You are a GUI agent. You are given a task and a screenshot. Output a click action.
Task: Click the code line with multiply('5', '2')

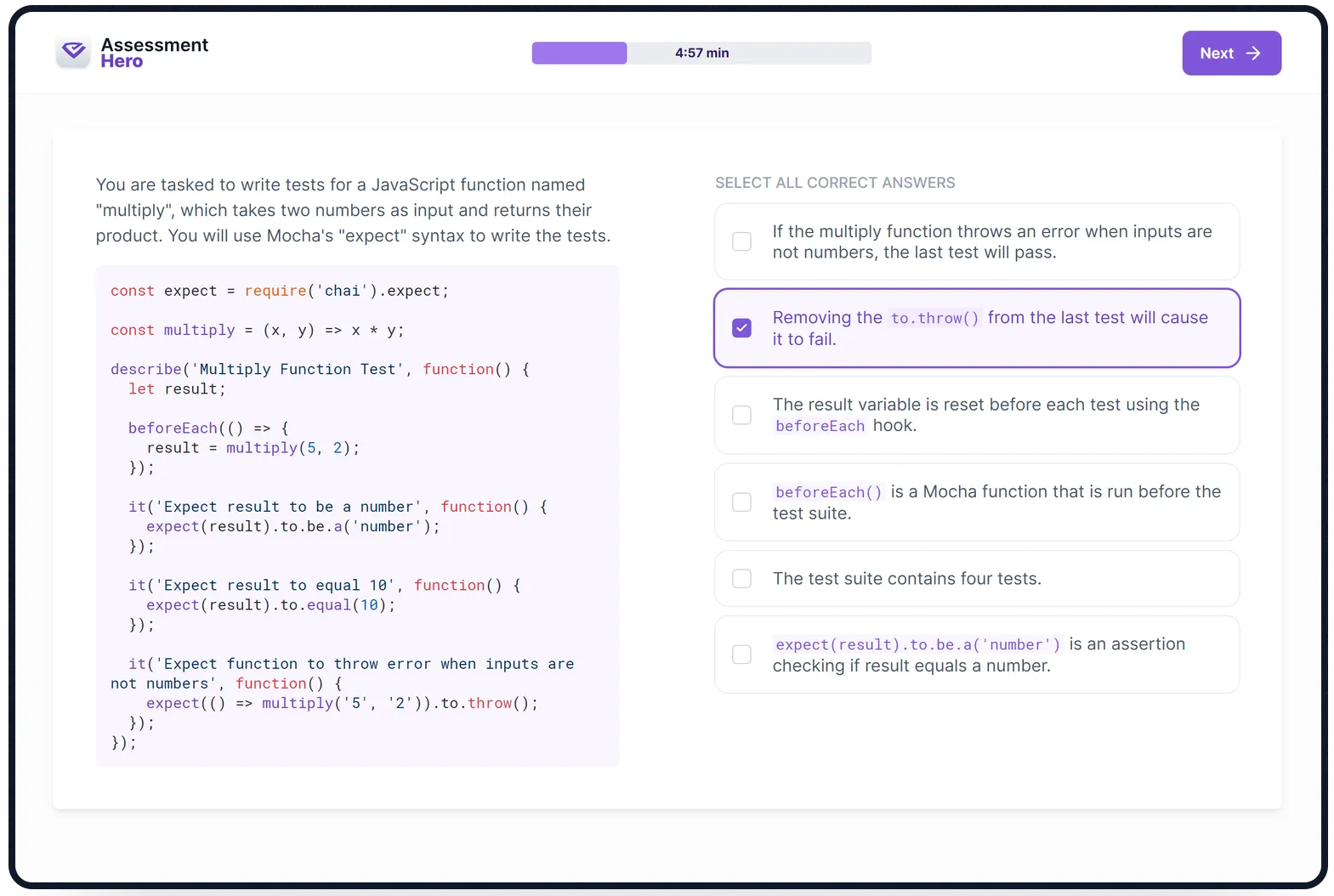(x=342, y=703)
